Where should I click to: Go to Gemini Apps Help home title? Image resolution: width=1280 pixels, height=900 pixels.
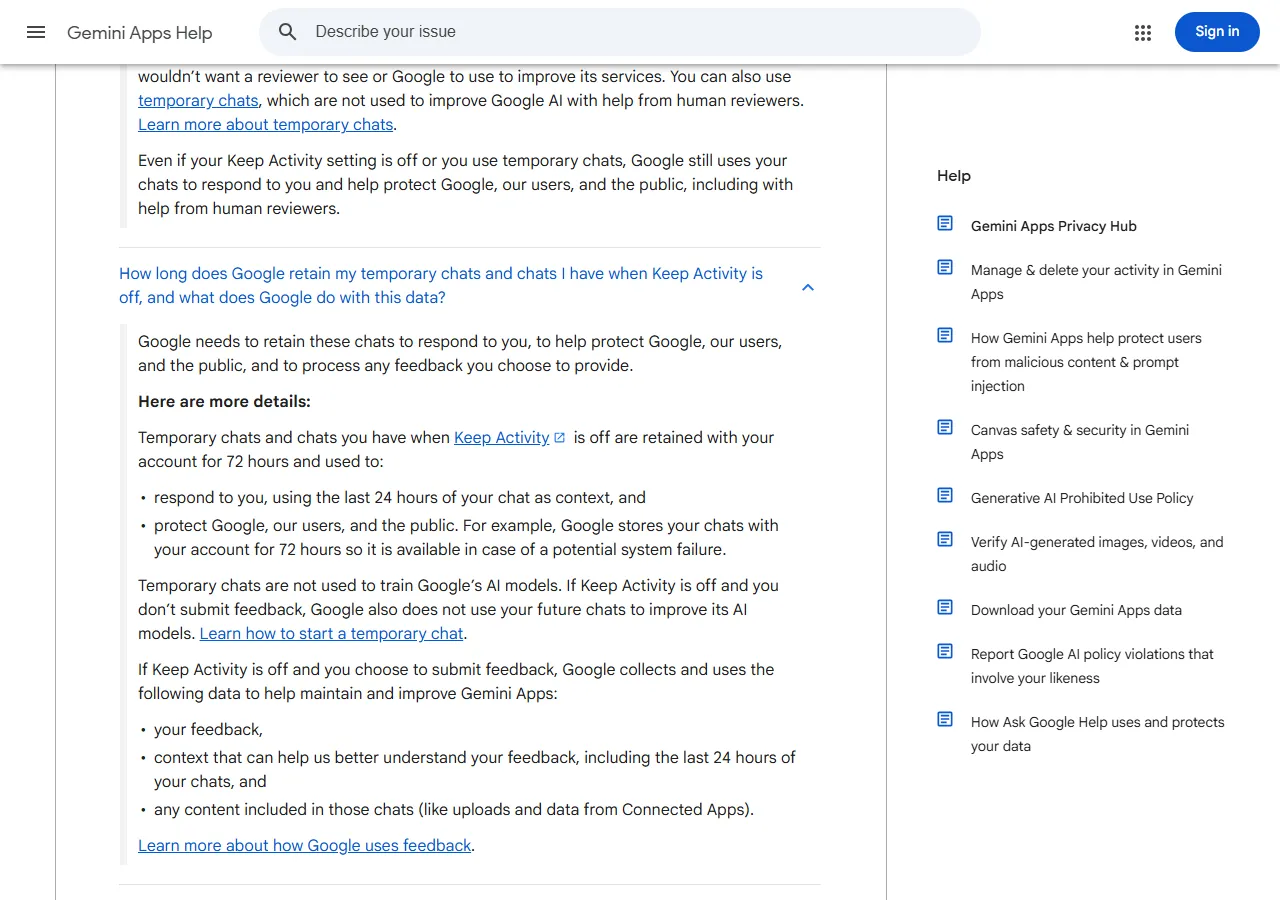coord(140,33)
